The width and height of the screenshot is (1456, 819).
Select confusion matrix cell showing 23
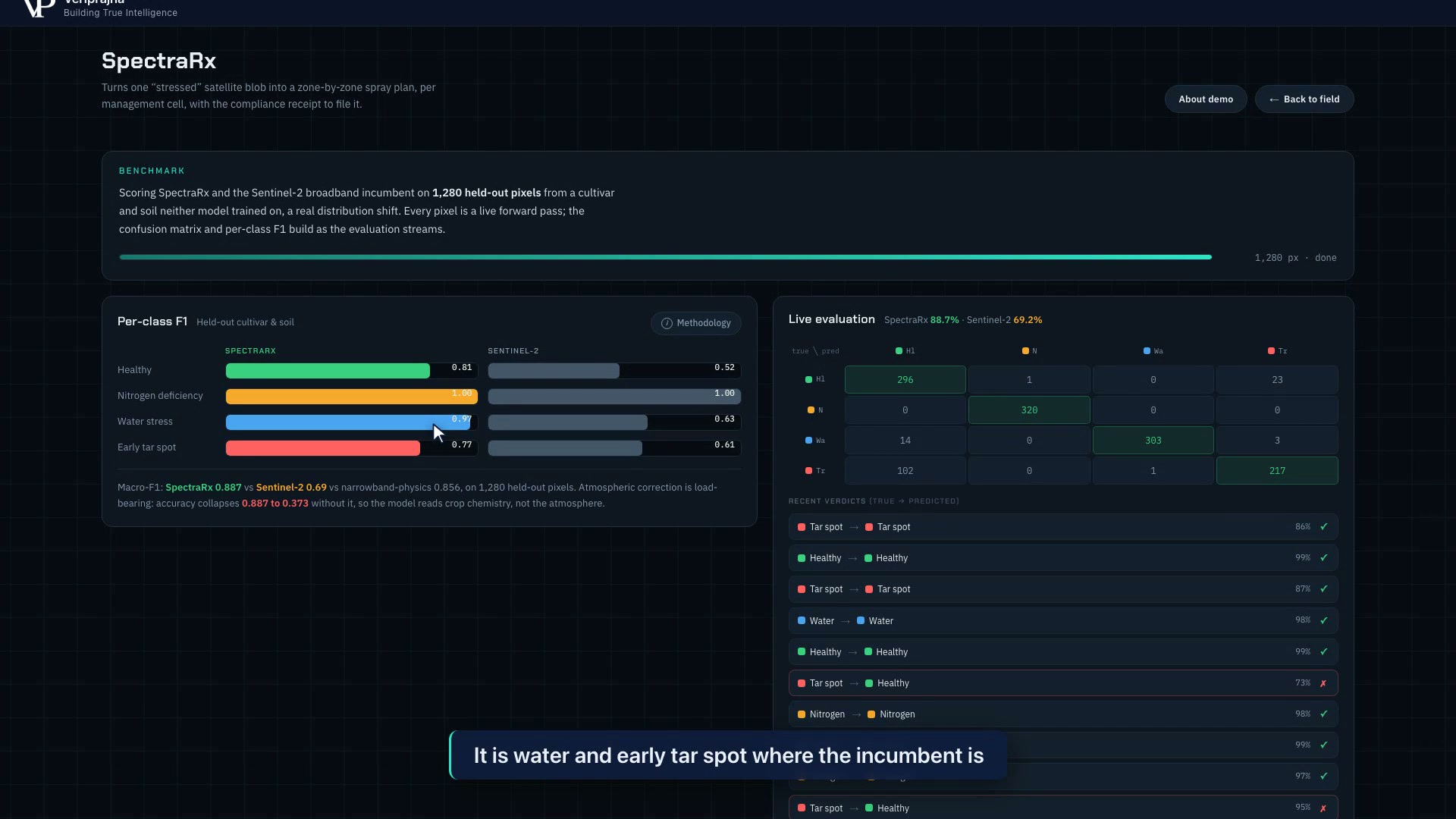[x=1277, y=380]
